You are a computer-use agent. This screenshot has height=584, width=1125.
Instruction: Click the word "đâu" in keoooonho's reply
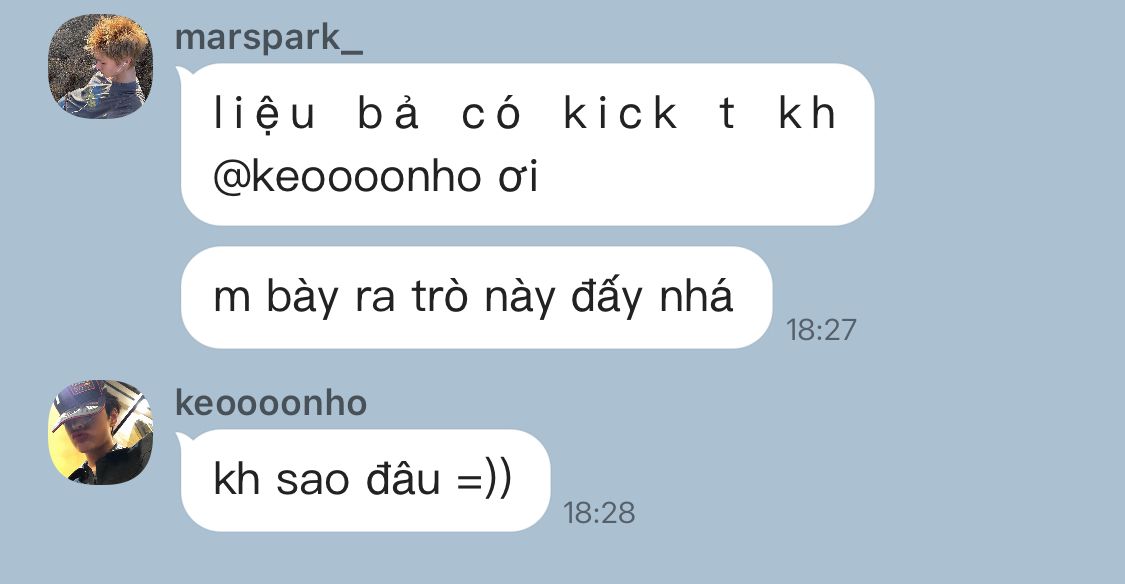[403, 479]
